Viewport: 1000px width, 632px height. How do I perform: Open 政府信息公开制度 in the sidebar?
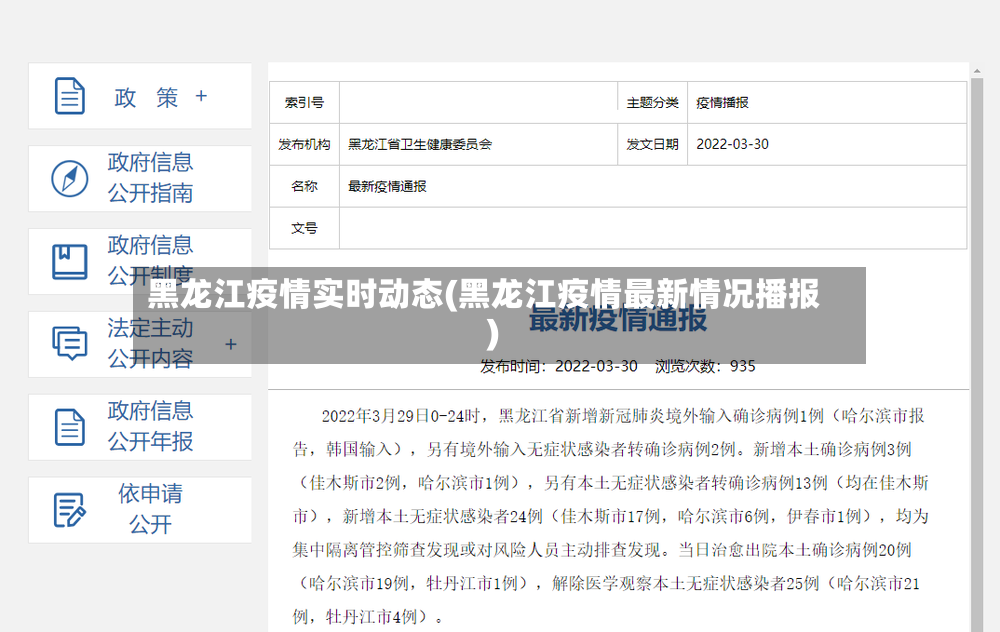[140, 261]
